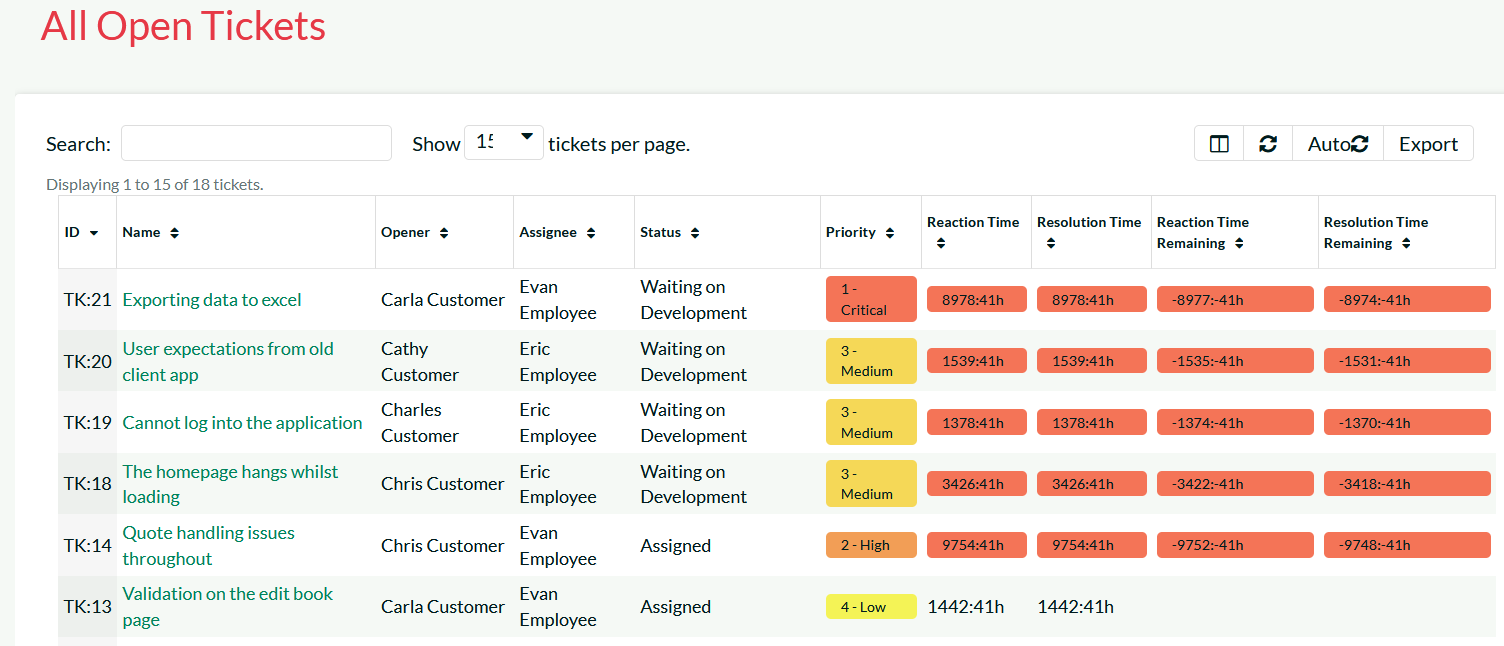This screenshot has width=1504, height=646.
Task: Sort tickets by Opener column
Action: pos(444,233)
